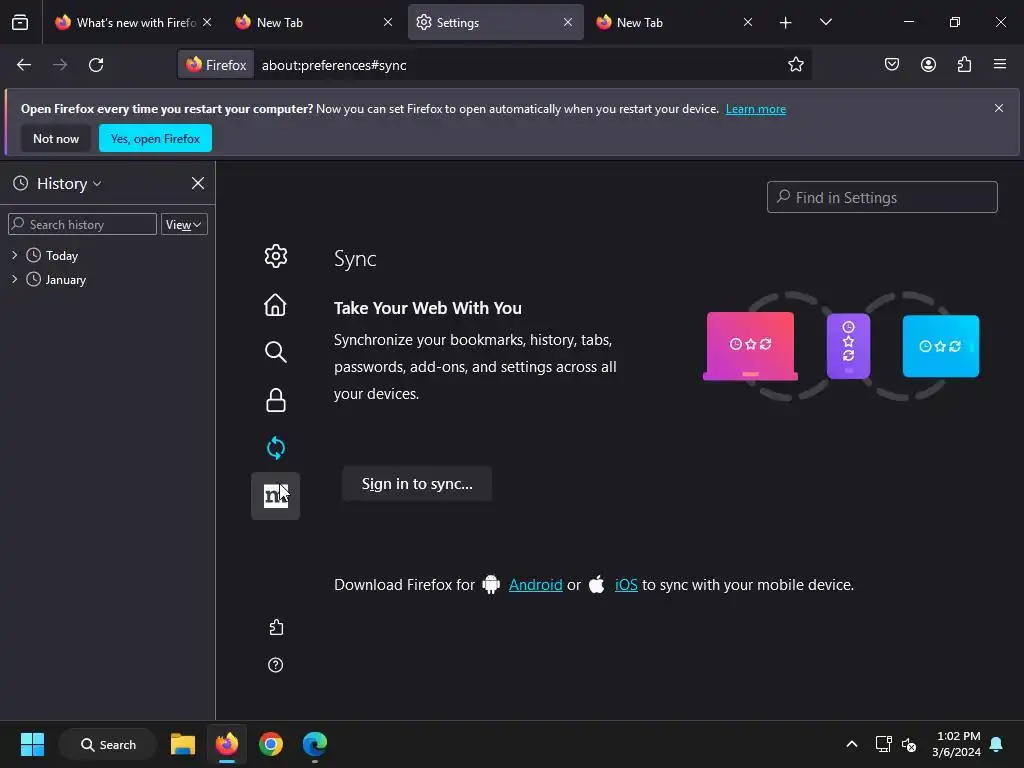Open the View sort dropdown
The width and height of the screenshot is (1024, 768).
click(184, 225)
